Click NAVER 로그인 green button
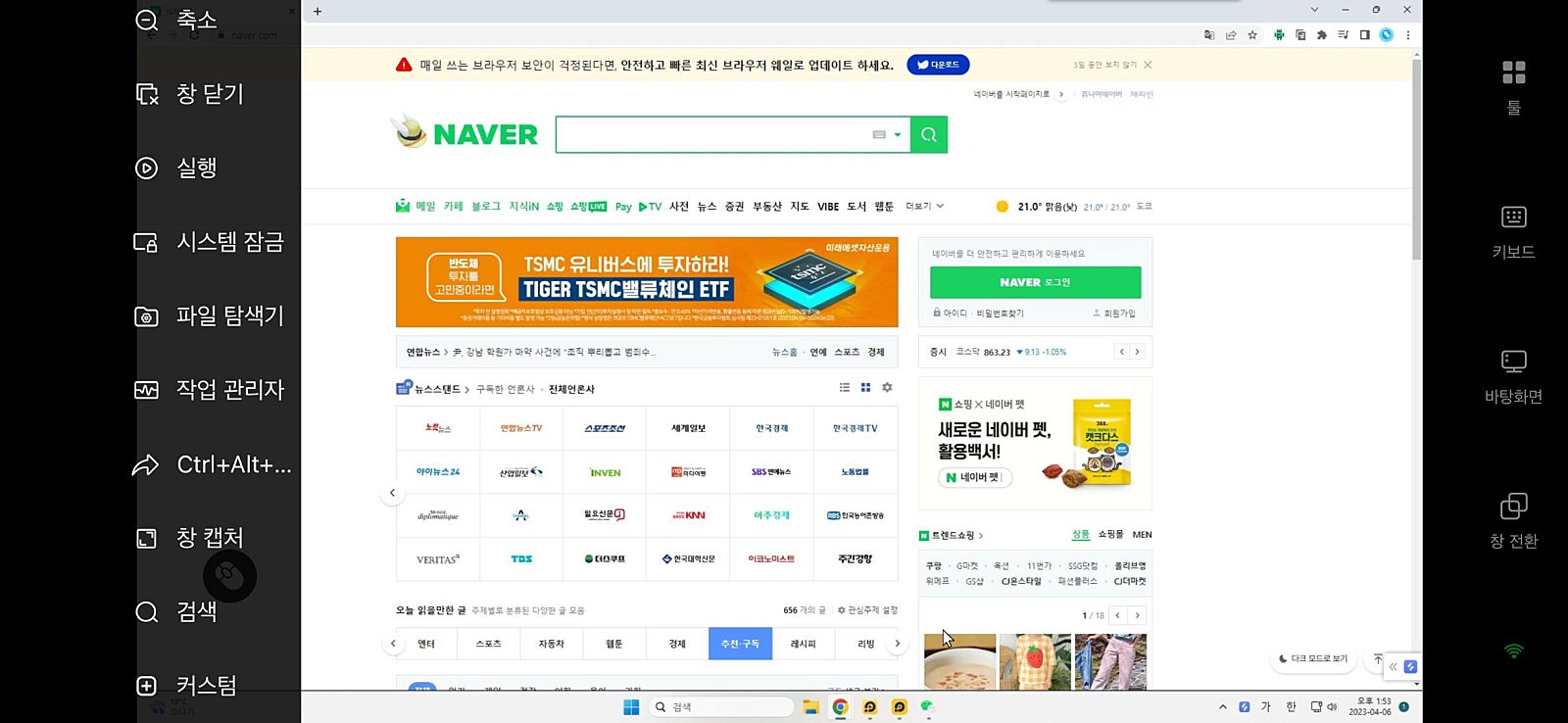The width and height of the screenshot is (1568, 723). 1035,282
